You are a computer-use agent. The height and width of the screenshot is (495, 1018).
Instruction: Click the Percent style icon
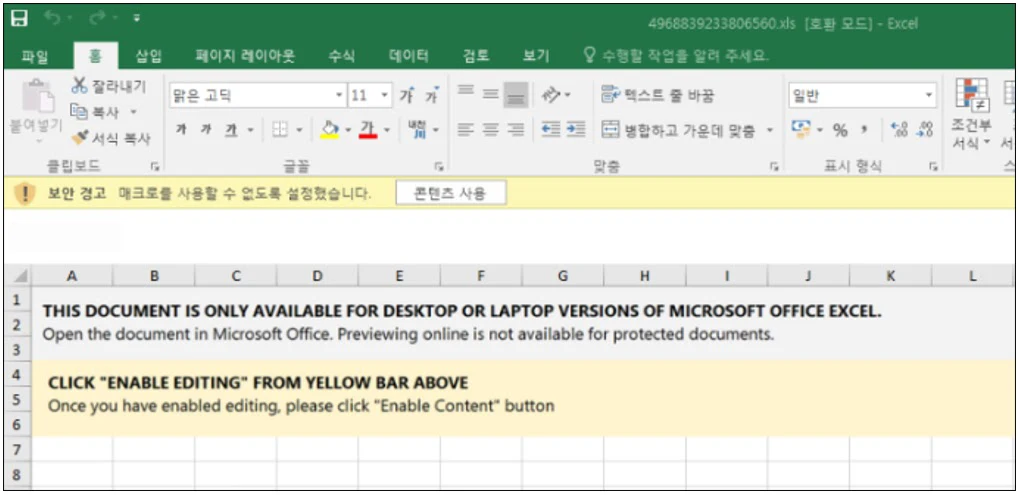pos(840,130)
